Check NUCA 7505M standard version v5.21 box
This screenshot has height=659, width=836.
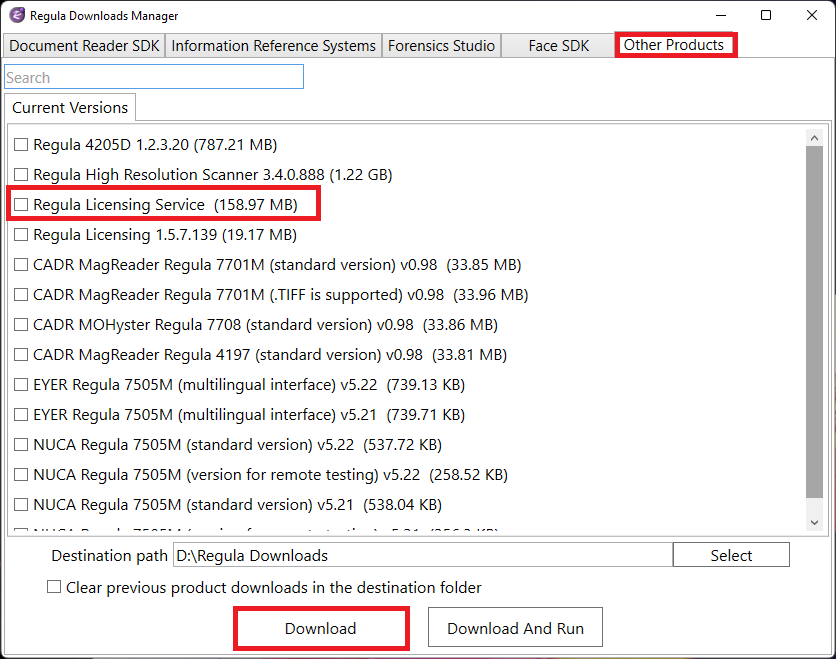[x=21, y=504]
